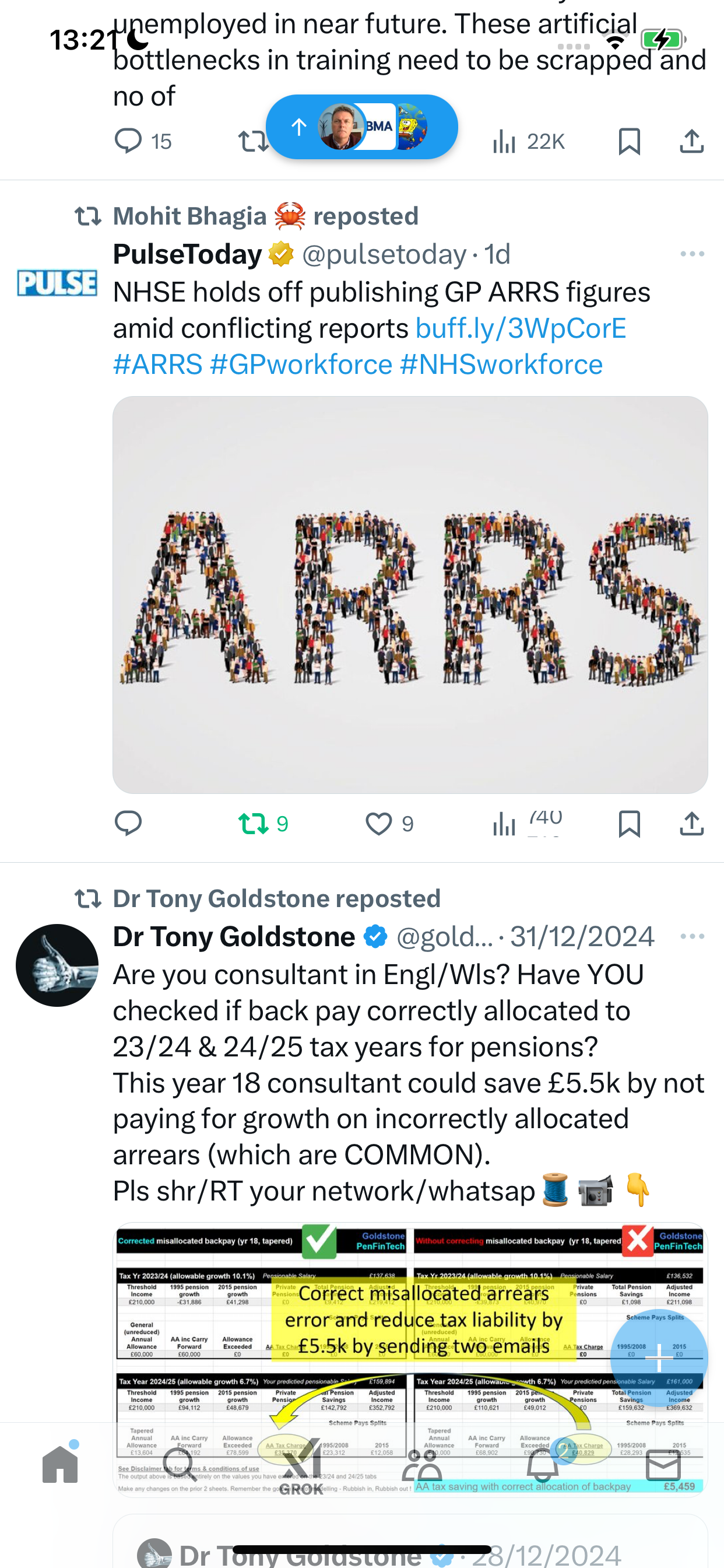Bookmark the top post with 22K views
The height and width of the screenshot is (1568, 724).
629,141
